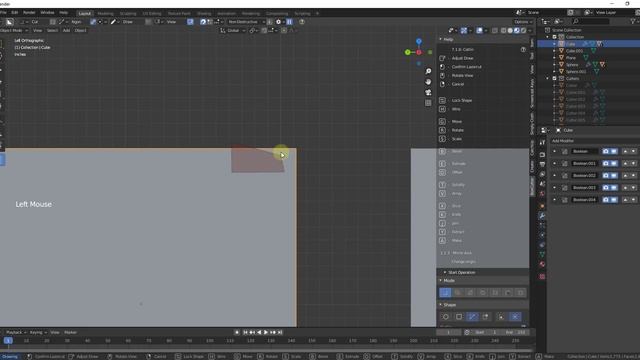
Task: Collapse the Shape panel section
Action: [440, 304]
